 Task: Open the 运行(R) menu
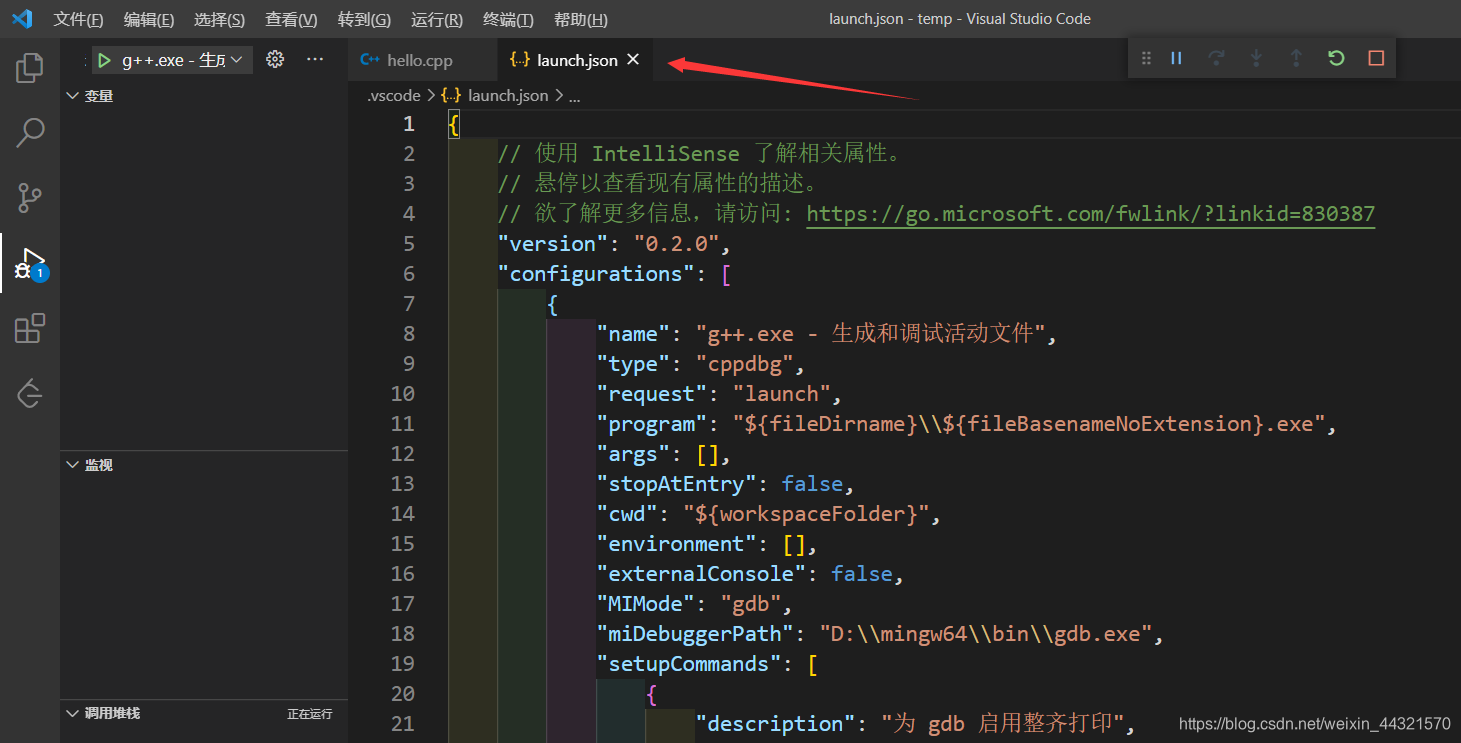[437, 19]
